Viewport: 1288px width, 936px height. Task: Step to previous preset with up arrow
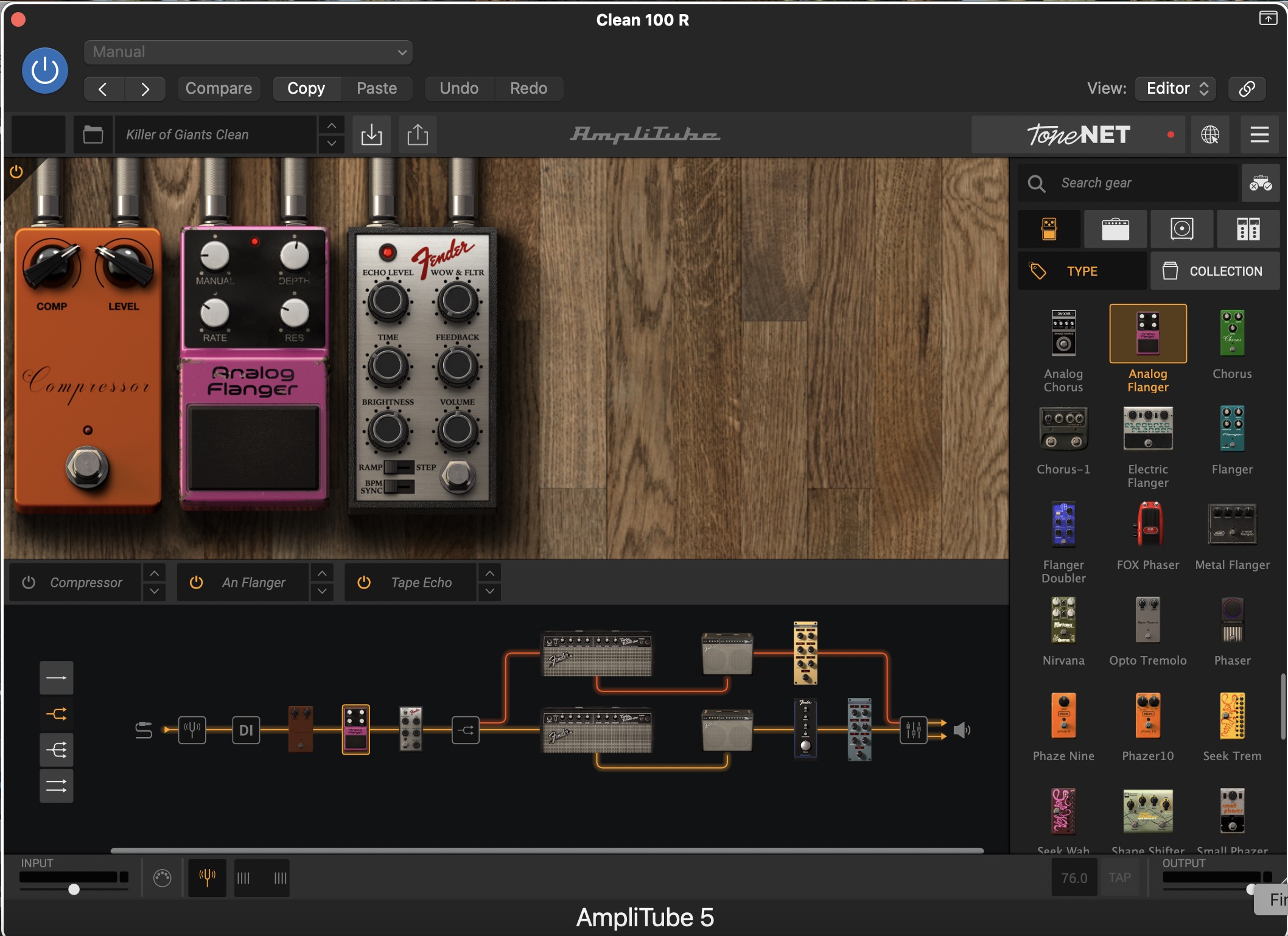pos(331,125)
